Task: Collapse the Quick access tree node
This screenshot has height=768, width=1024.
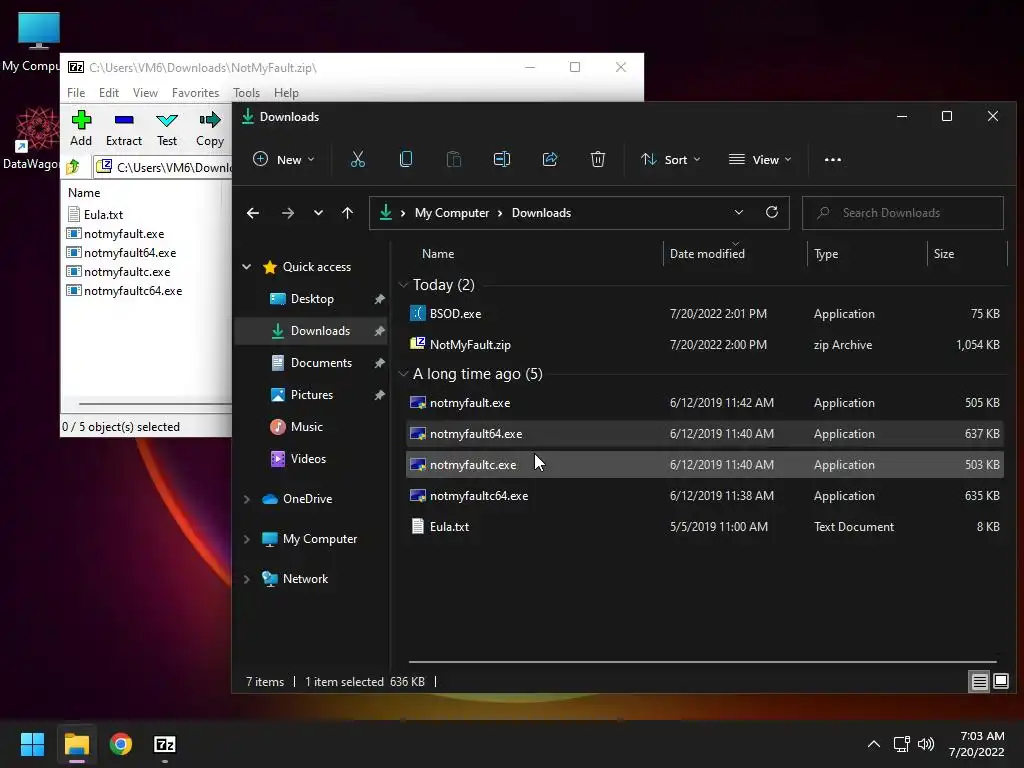Action: [x=247, y=266]
